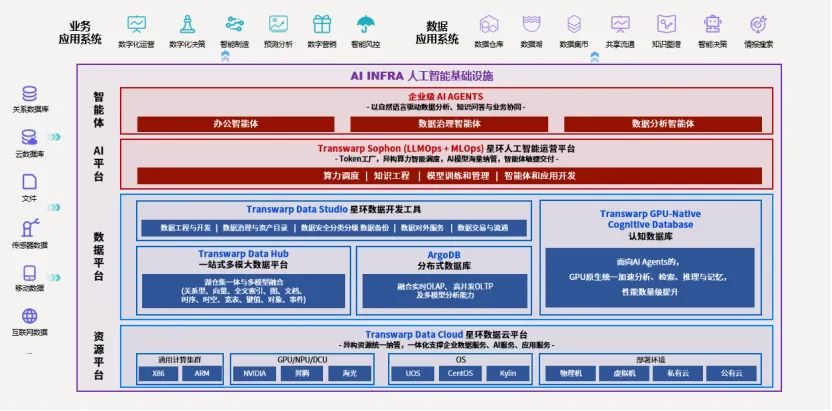Click the upward chevron below 智能制造
The image size is (832, 411).
pos(225,57)
